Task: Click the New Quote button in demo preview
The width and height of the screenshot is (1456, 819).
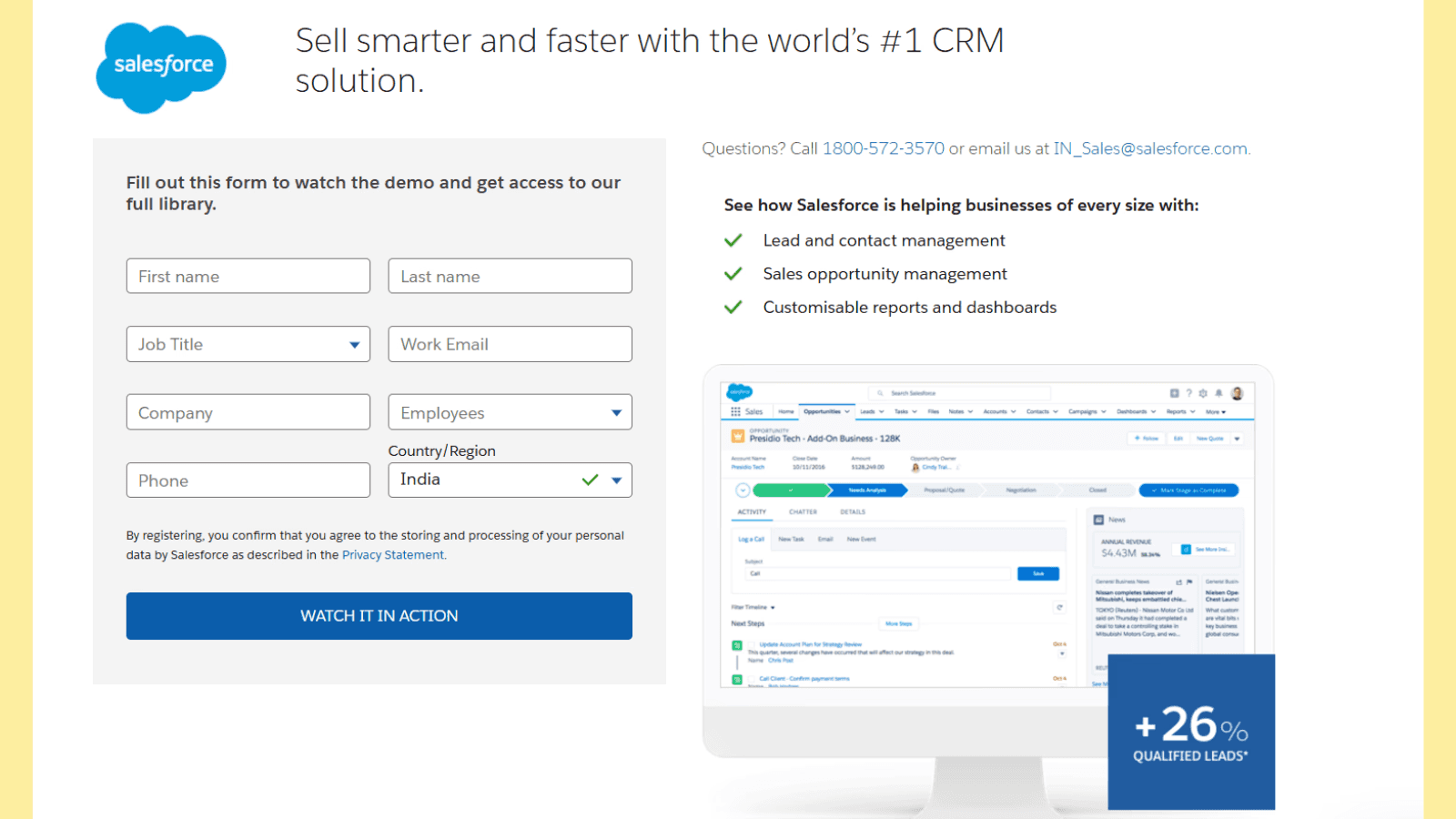Action: 1209,439
